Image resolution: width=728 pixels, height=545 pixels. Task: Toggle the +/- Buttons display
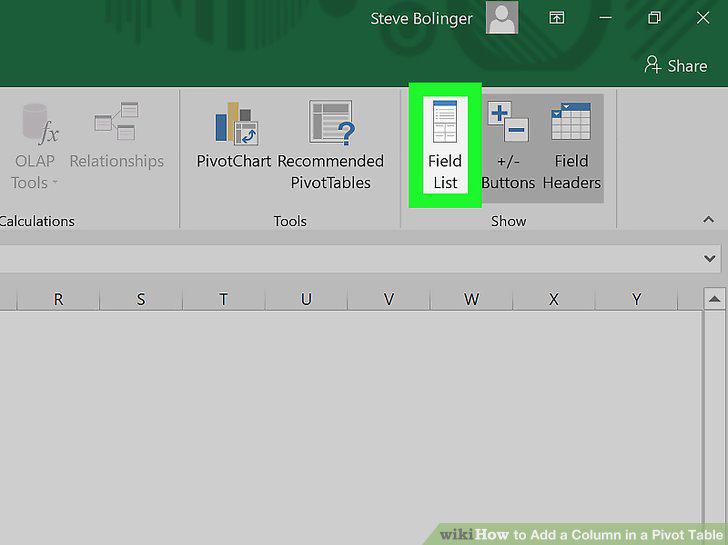[508, 146]
